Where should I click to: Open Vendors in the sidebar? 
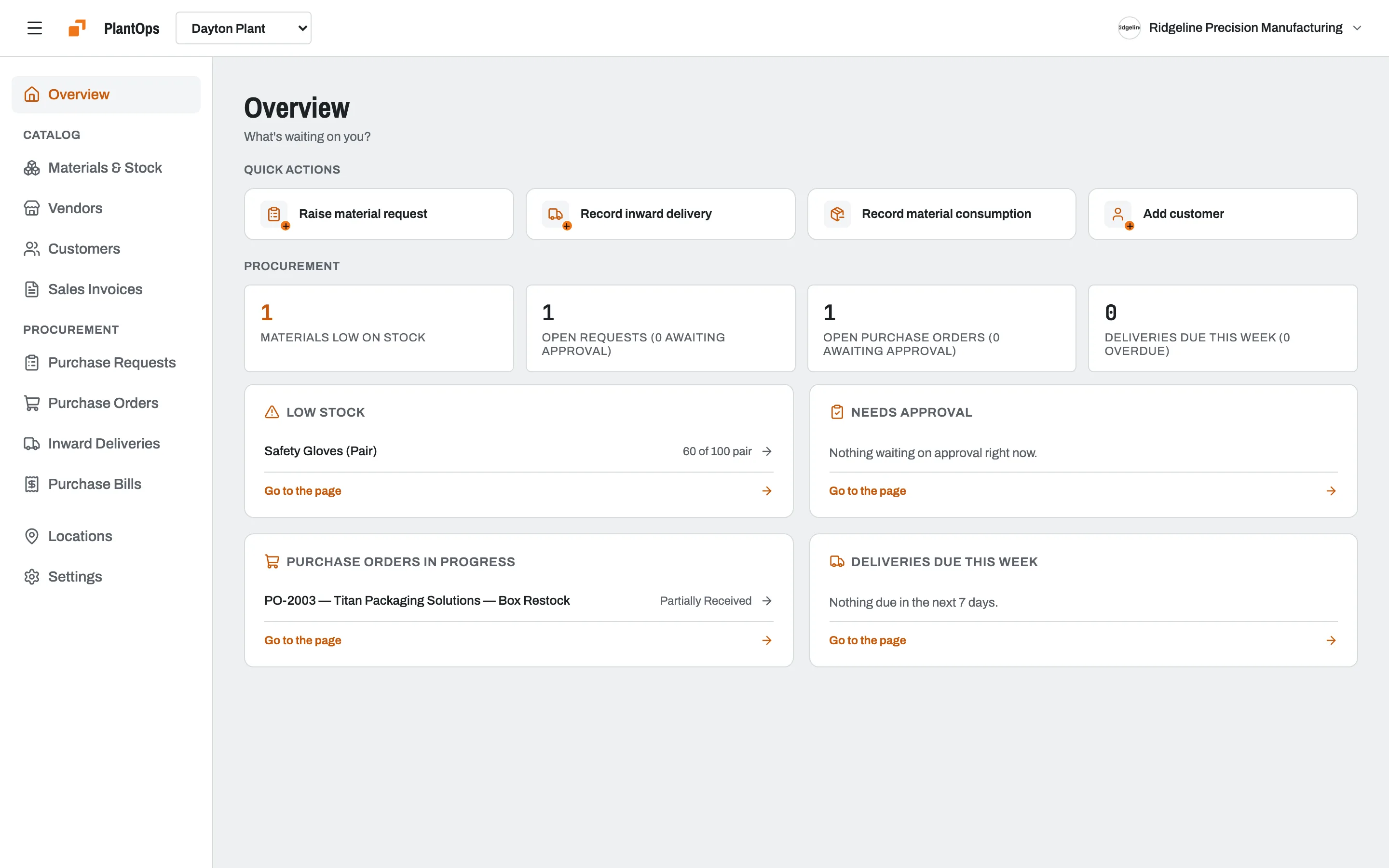point(106,208)
